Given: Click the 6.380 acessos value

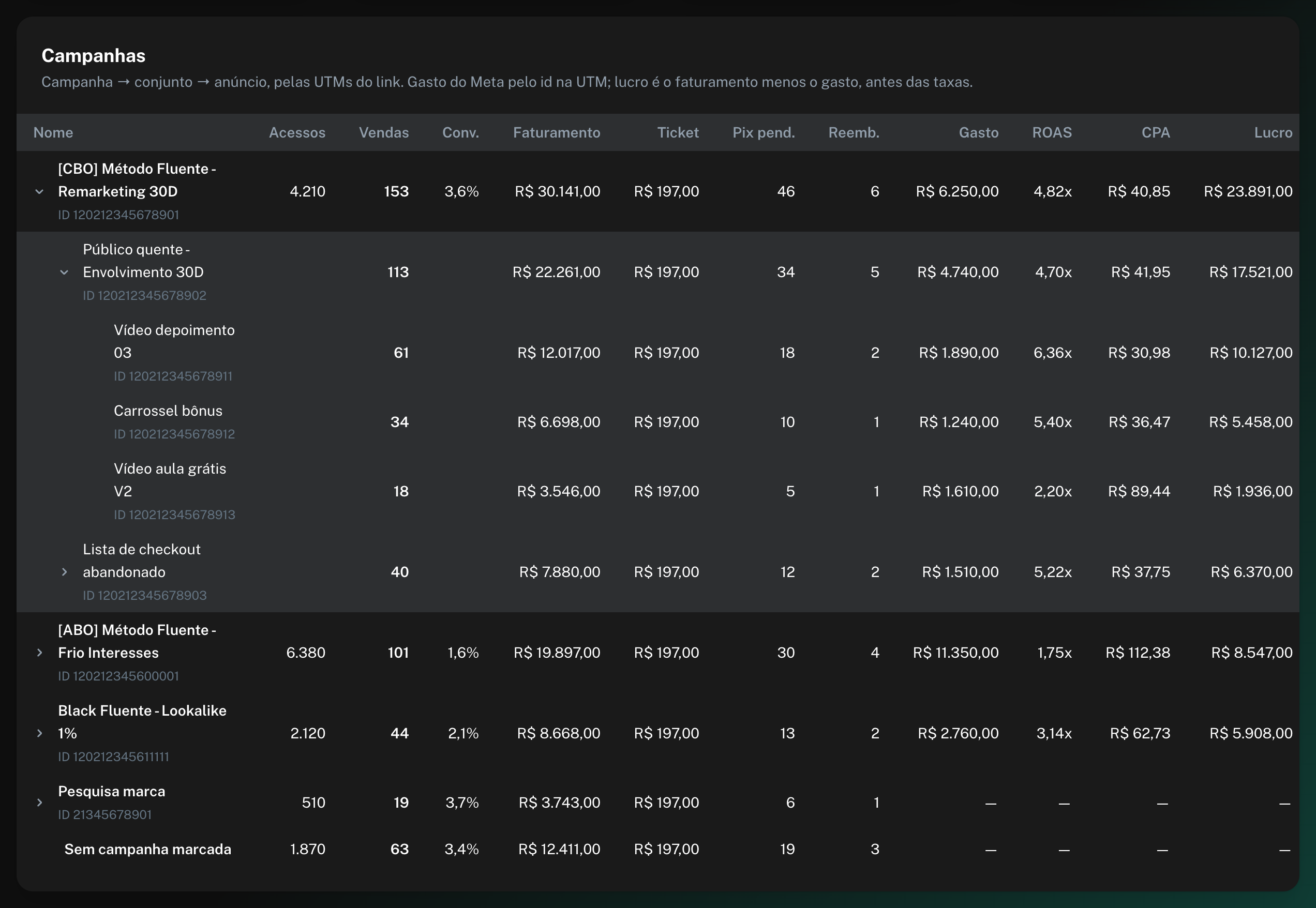Looking at the screenshot, I should (306, 653).
